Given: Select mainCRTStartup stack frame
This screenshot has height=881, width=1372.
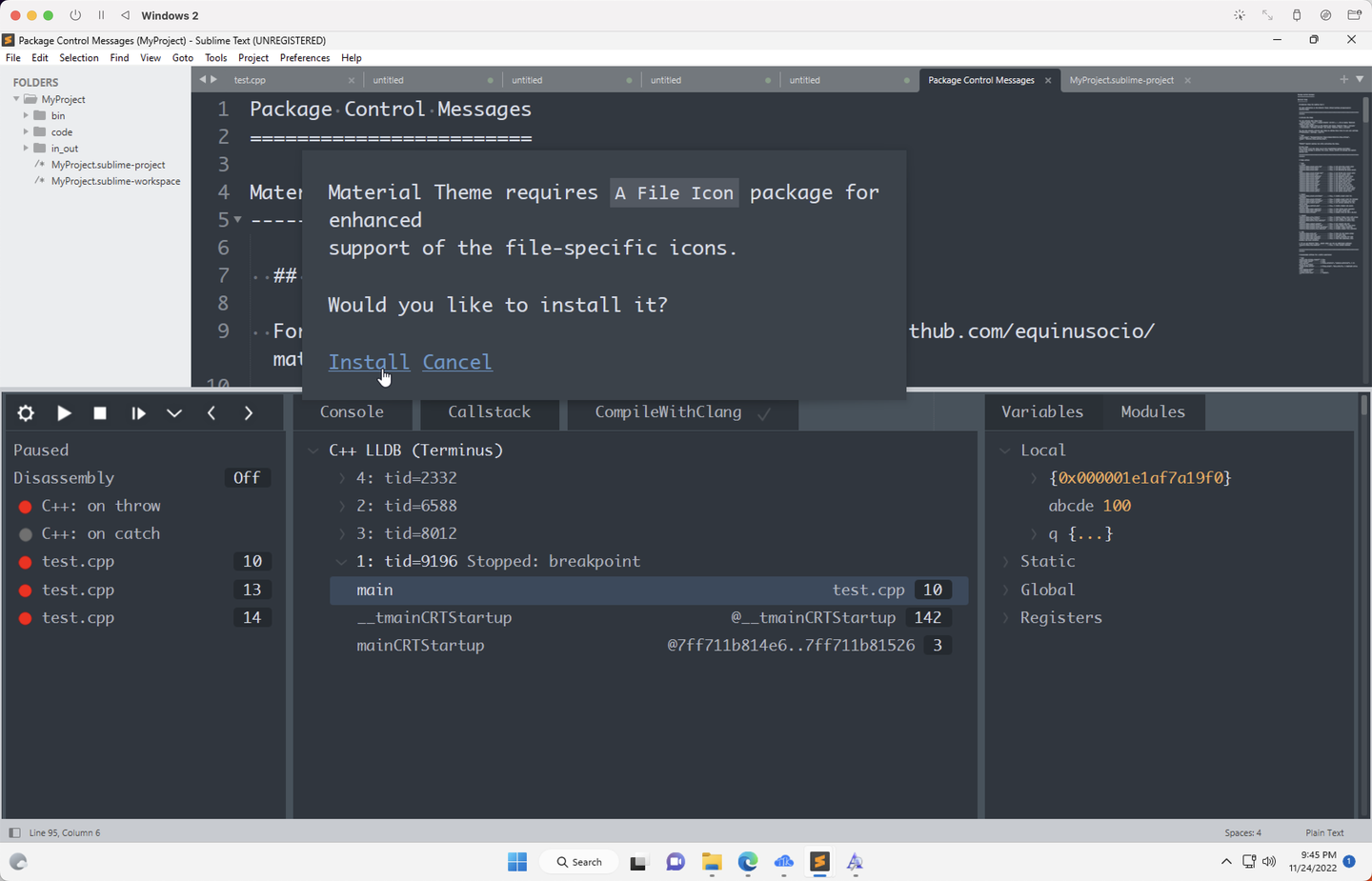Looking at the screenshot, I should pos(649,646).
